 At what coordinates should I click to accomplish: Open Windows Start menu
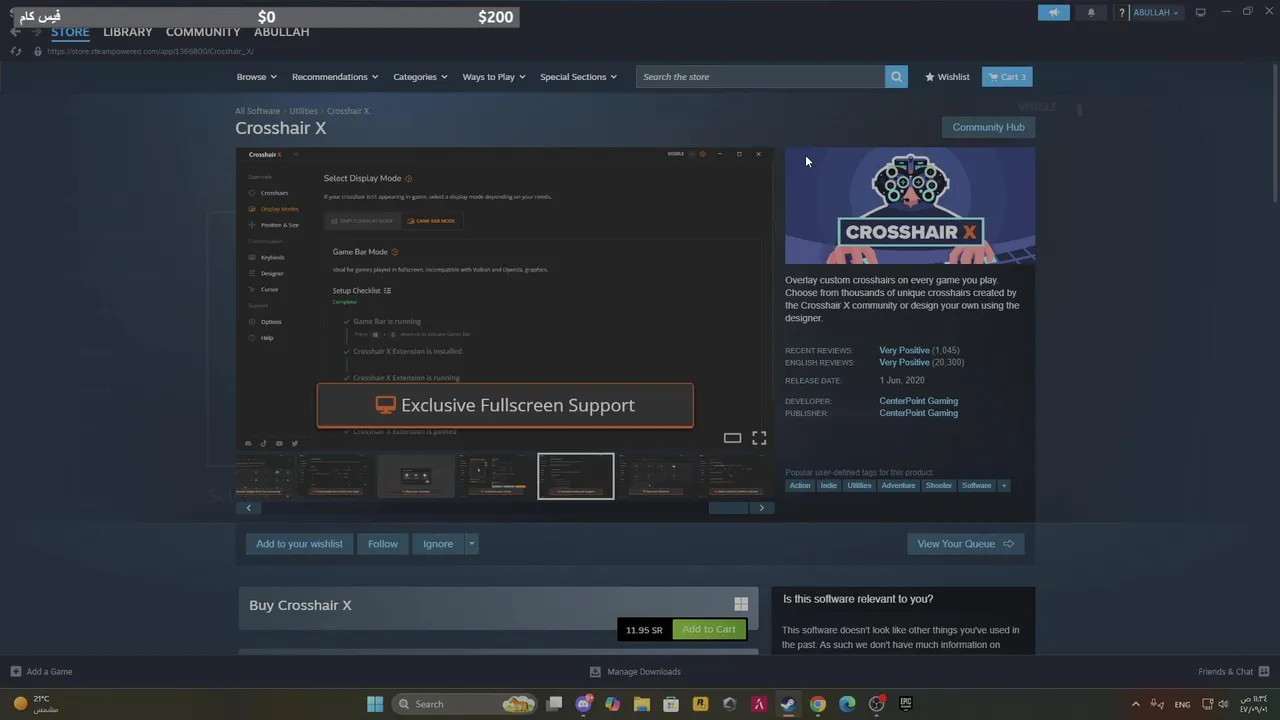click(375, 704)
